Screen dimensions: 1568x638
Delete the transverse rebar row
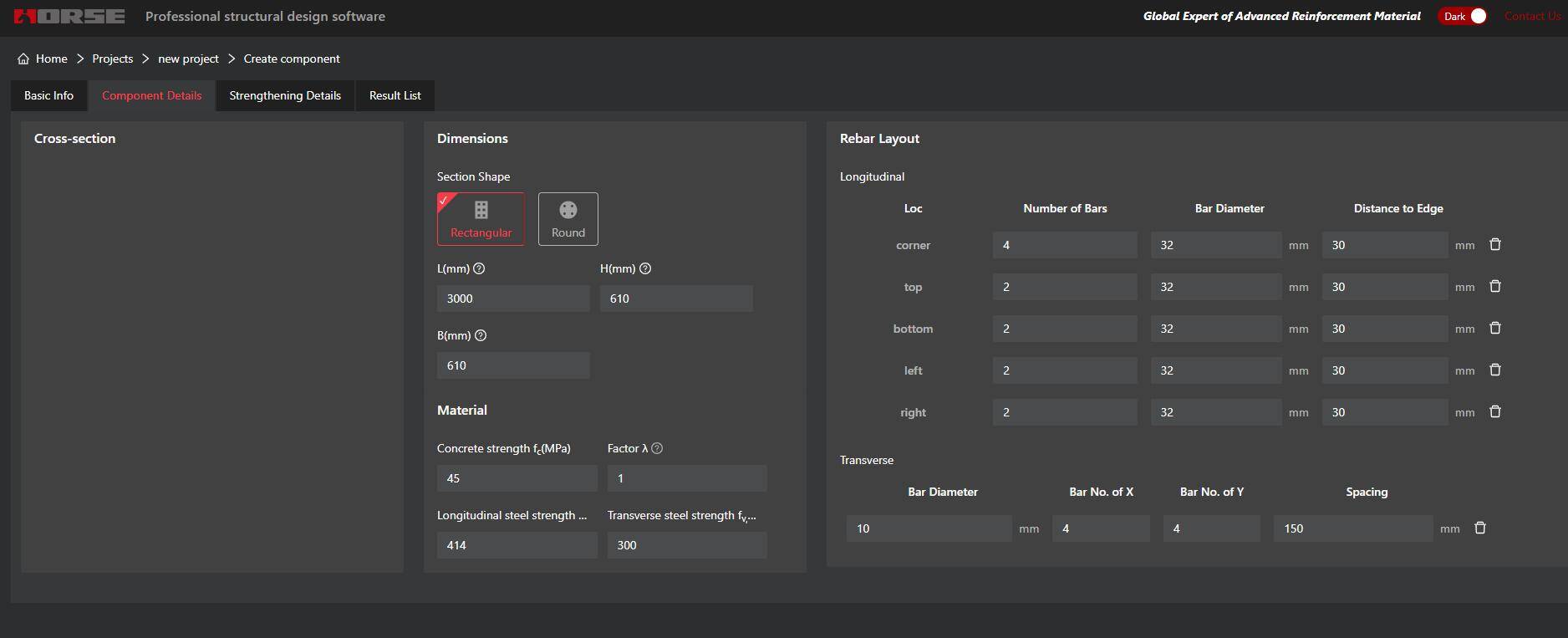[1480, 528]
